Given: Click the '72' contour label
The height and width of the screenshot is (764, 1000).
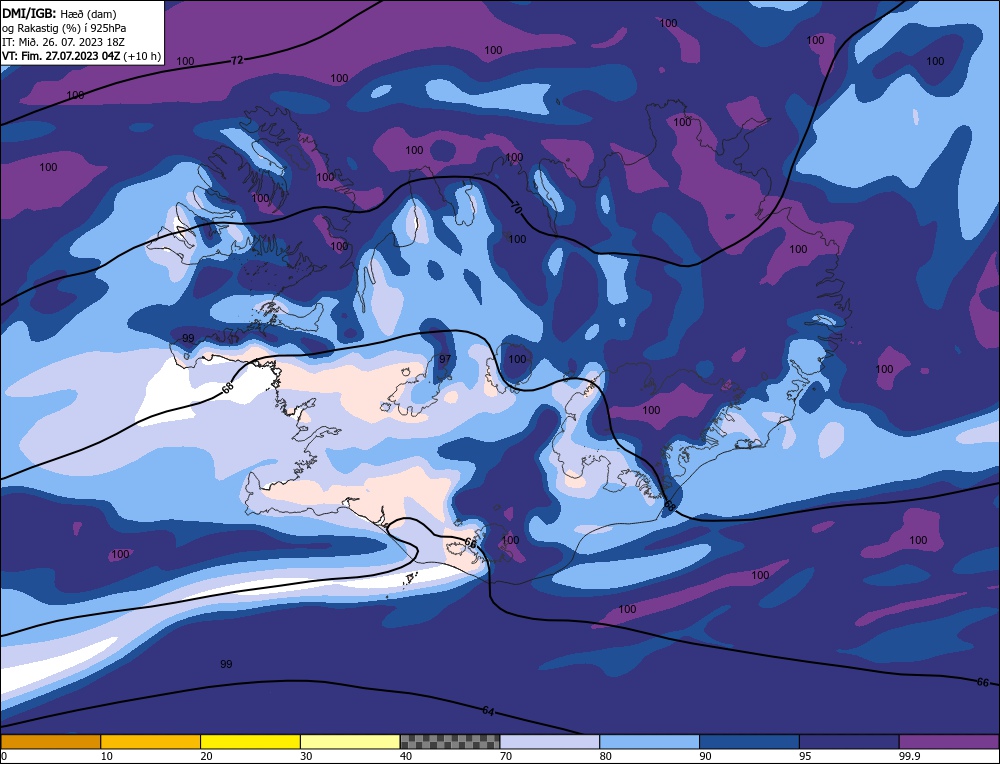Looking at the screenshot, I should click(x=237, y=61).
